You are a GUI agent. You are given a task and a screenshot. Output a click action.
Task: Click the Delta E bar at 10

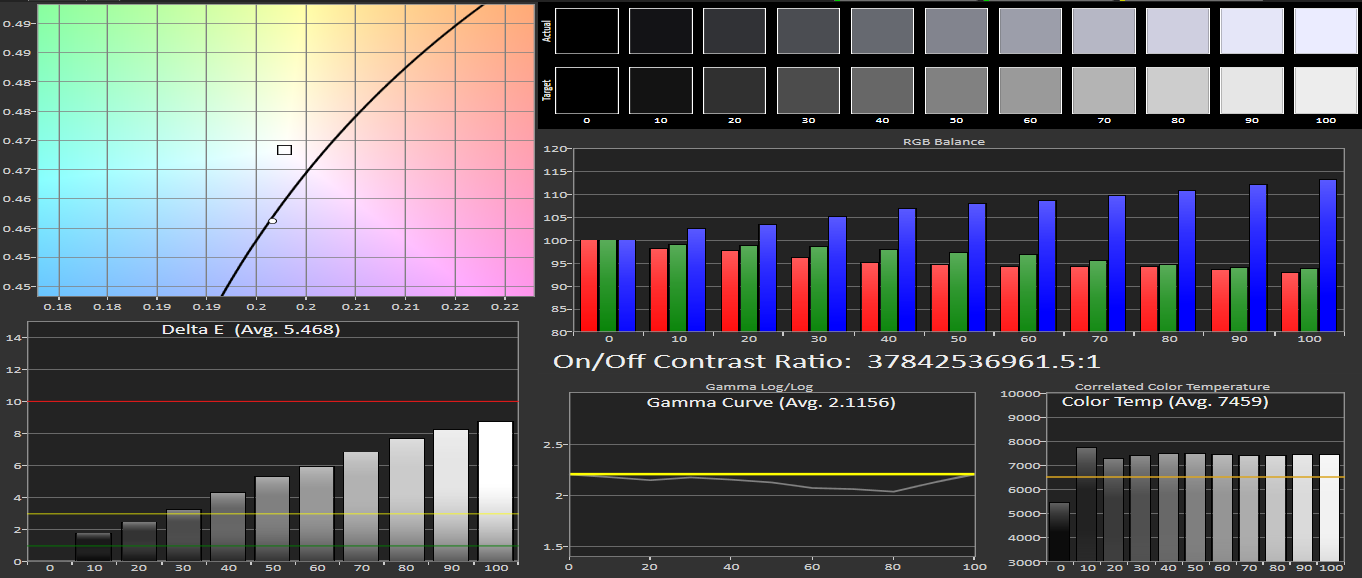tap(94, 546)
